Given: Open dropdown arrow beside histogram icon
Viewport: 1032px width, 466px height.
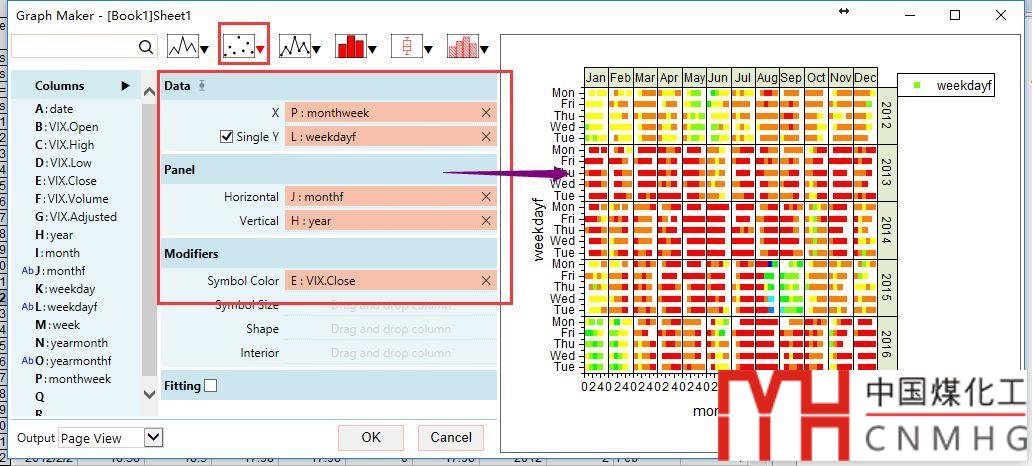Looking at the screenshot, I should (484, 49).
